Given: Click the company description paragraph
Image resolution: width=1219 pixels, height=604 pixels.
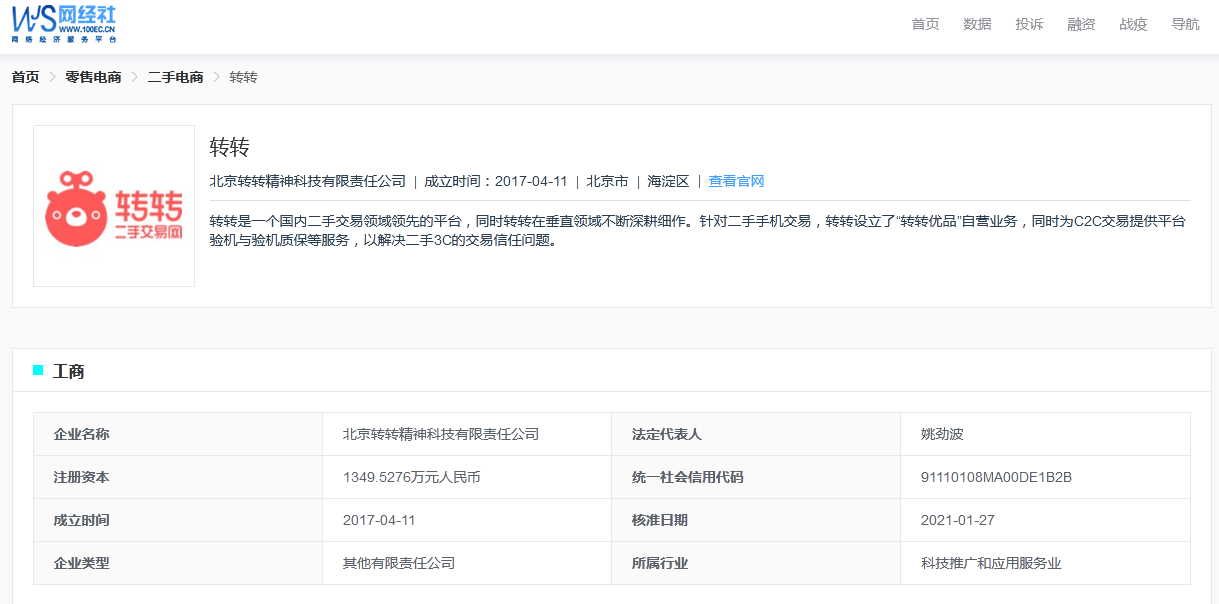Looking at the screenshot, I should (x=698, y=230).
